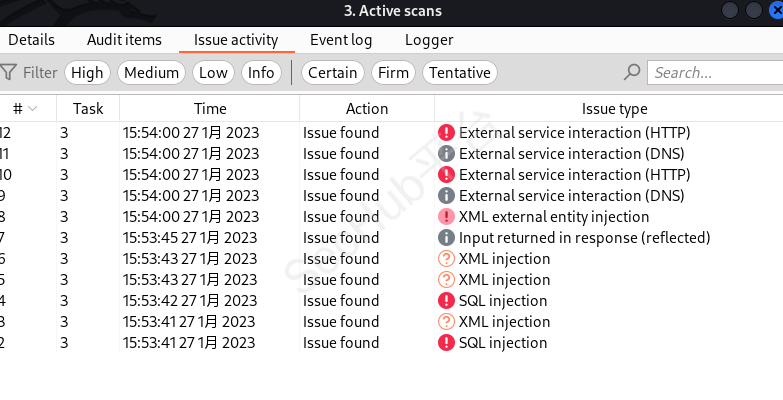Click the Search input field
Image resolution: width=783 pixels, height=400 pixels.
point(714,72)
